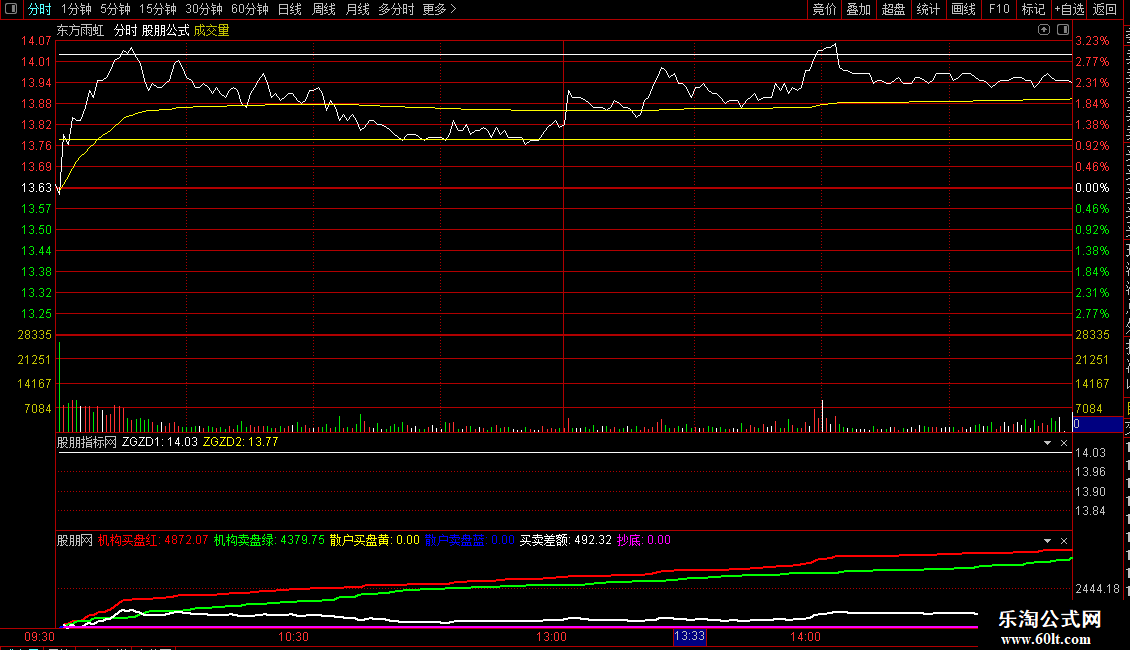Click the 13.63 previous close price label

click(36, 188)
